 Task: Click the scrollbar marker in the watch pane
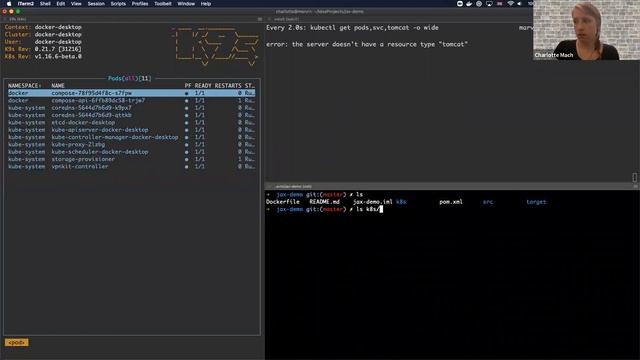coord(635,177)
